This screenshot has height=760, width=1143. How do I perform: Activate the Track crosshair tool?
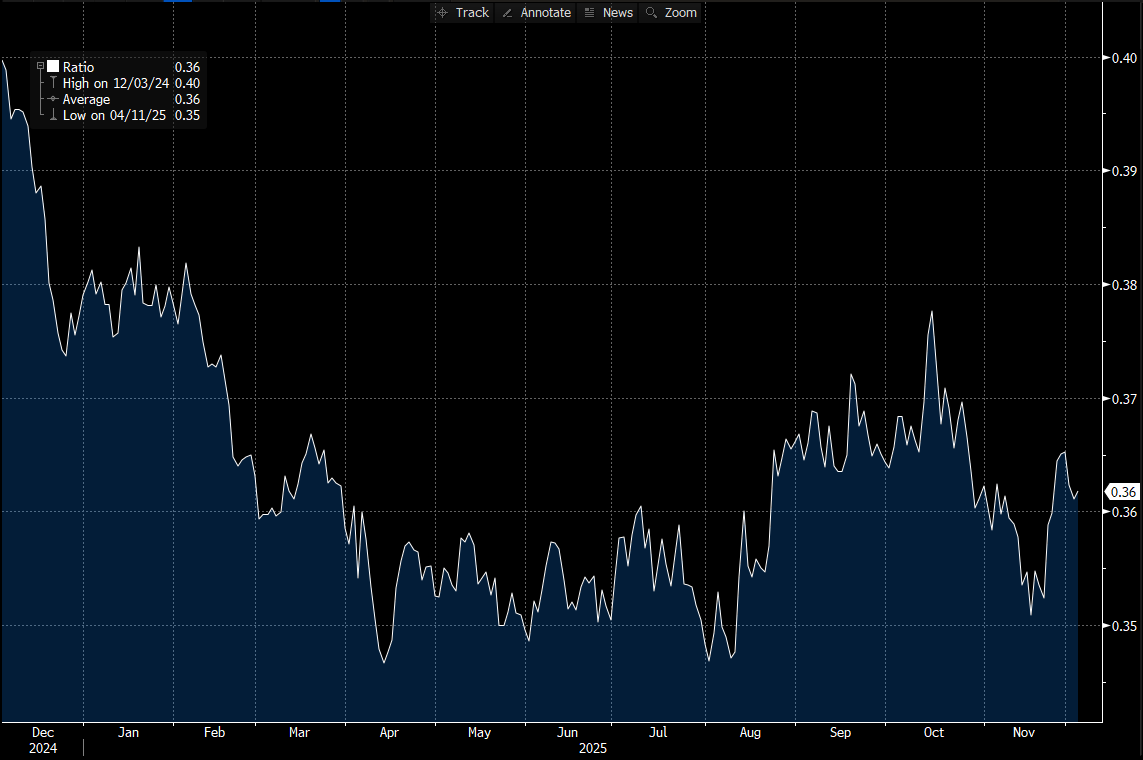pyautogui.click(x=463, y=12)
